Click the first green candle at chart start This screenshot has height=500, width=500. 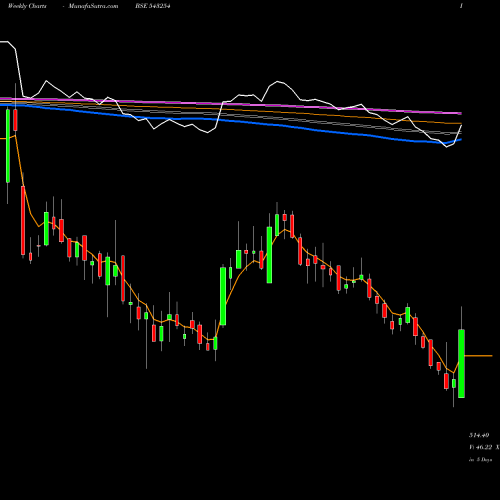point(8,146)
